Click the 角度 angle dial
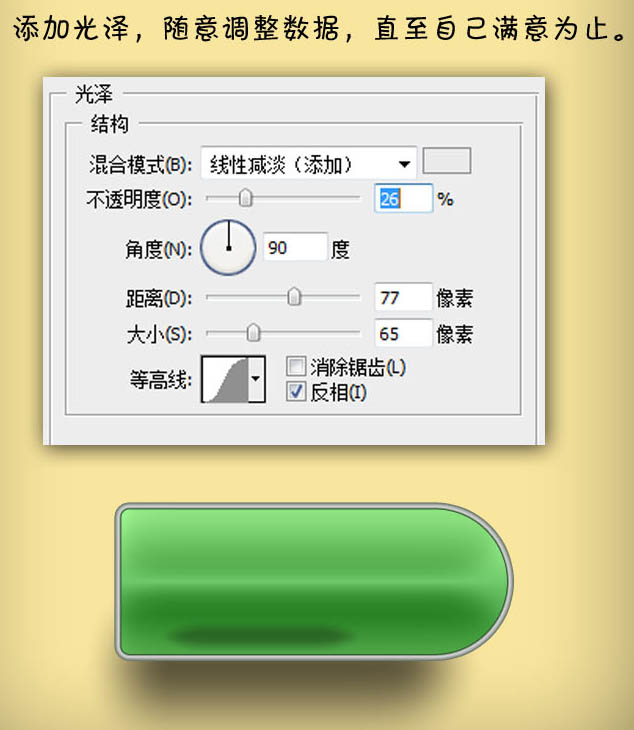The height and width of the screenshot is (730, 634). click(x=228, y=247)
